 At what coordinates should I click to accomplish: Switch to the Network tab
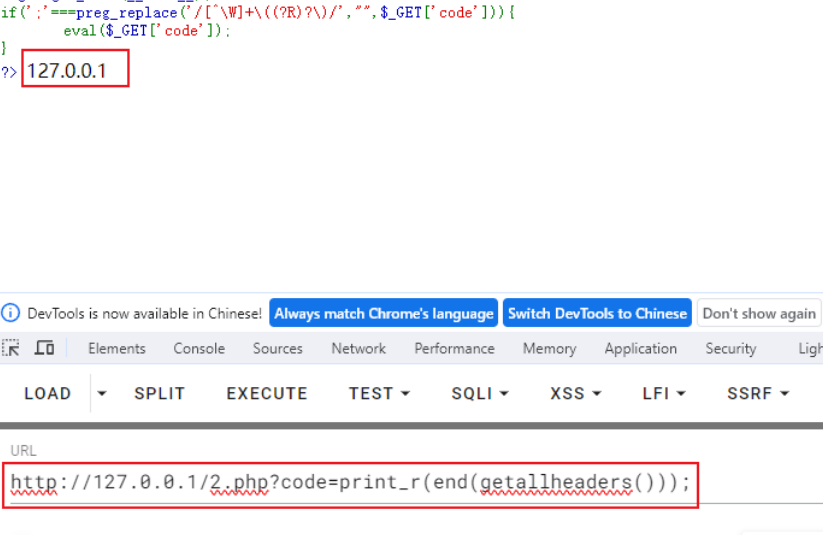[x=358, y=349]
